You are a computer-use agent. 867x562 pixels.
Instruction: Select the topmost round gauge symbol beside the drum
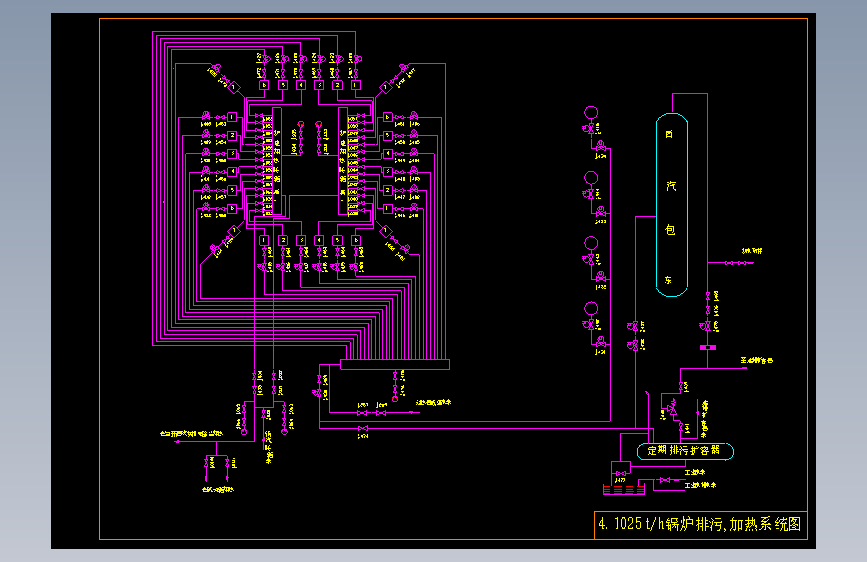[x=591, y=113]
